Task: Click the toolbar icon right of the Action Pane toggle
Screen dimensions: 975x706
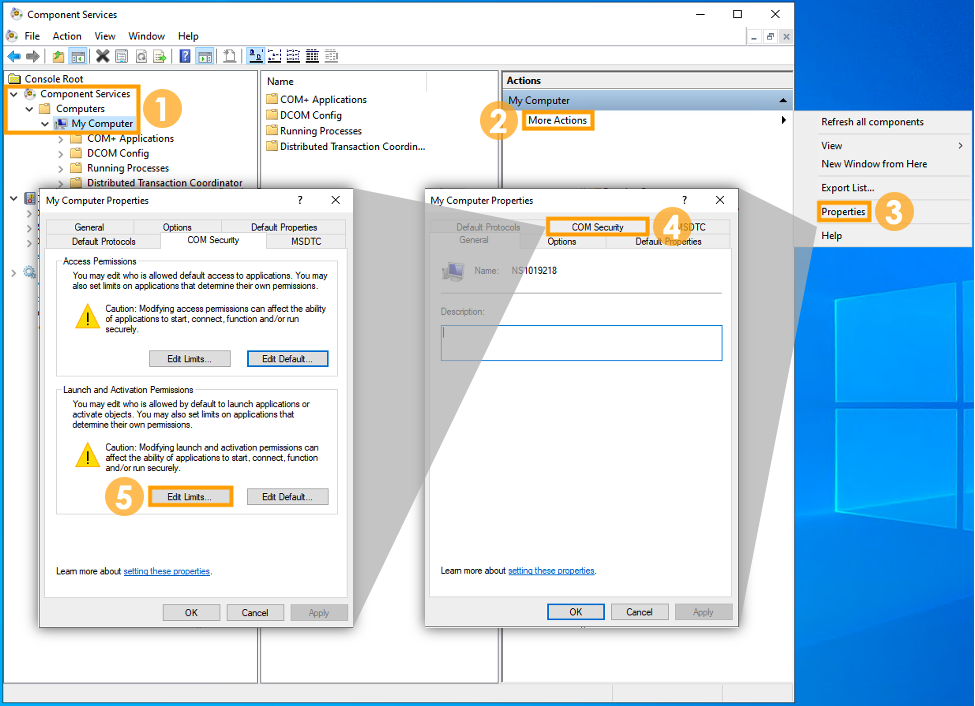Action: (x=229, y=57)
